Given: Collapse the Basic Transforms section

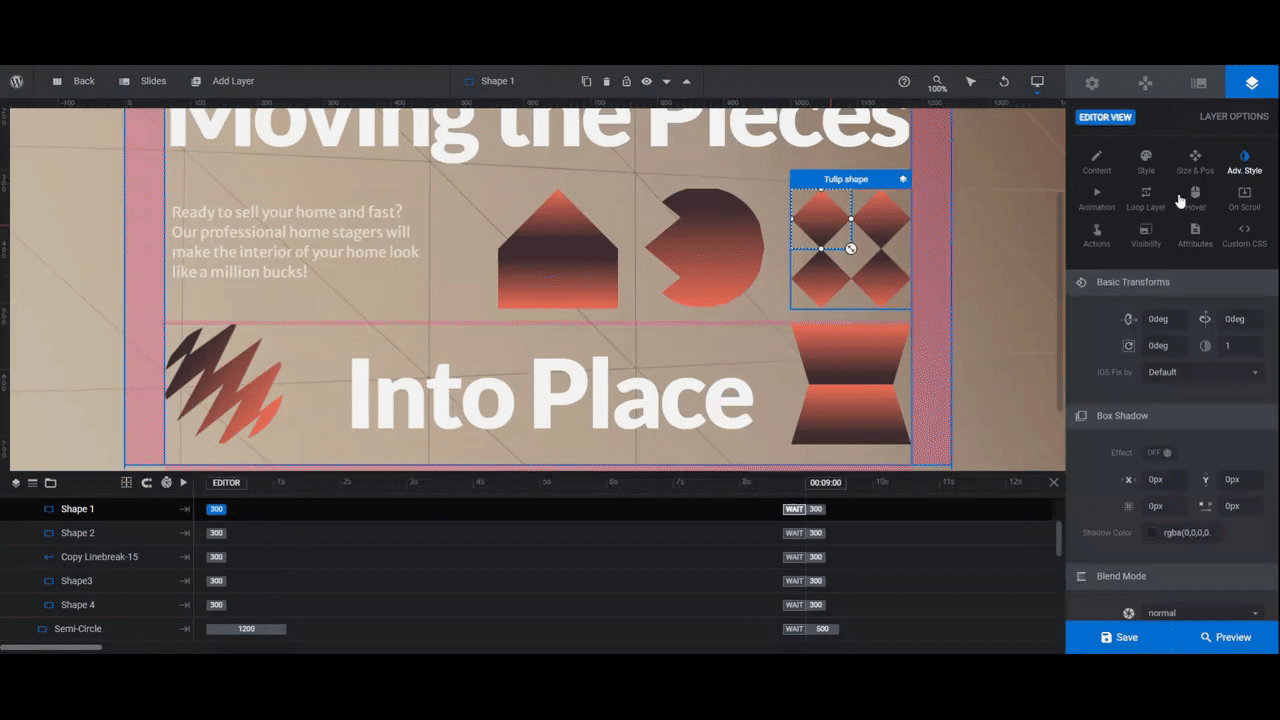Looking at the screenshot, I should 1172,282.
